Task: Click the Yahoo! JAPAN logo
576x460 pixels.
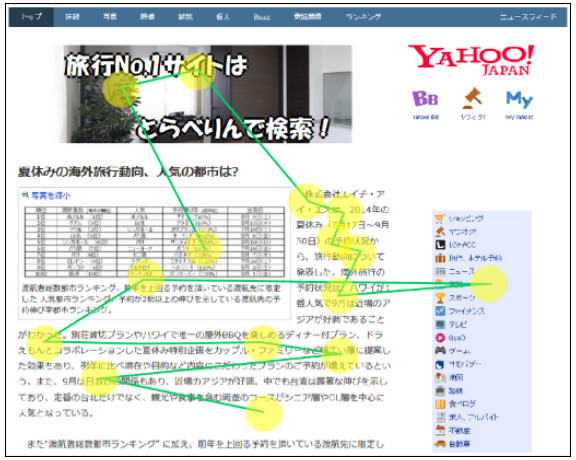Action: (471, 60)
